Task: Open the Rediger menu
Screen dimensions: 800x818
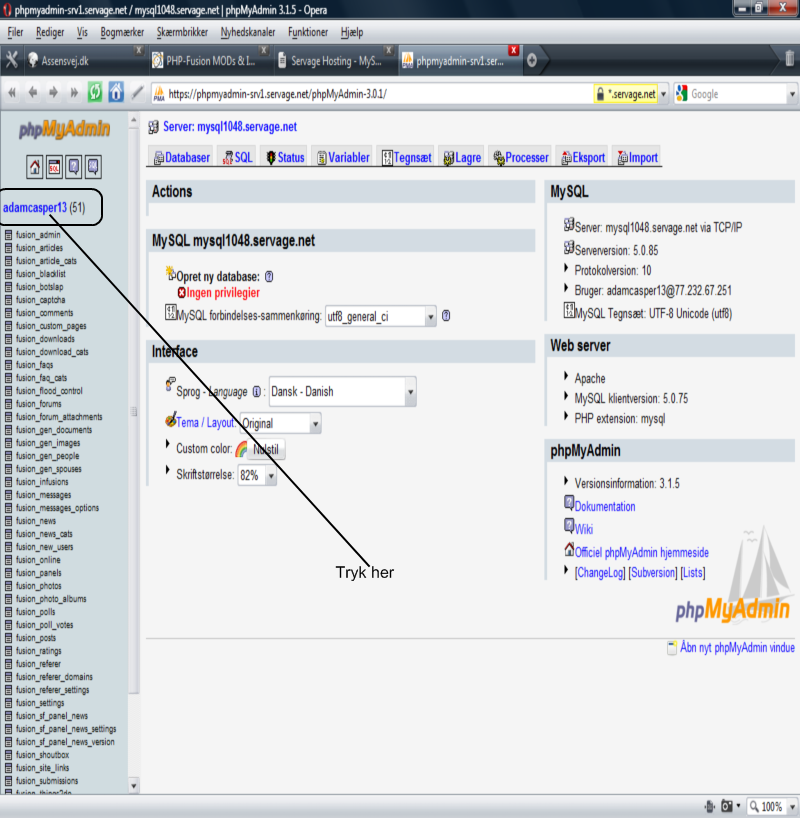Action: tap(50, 32)
